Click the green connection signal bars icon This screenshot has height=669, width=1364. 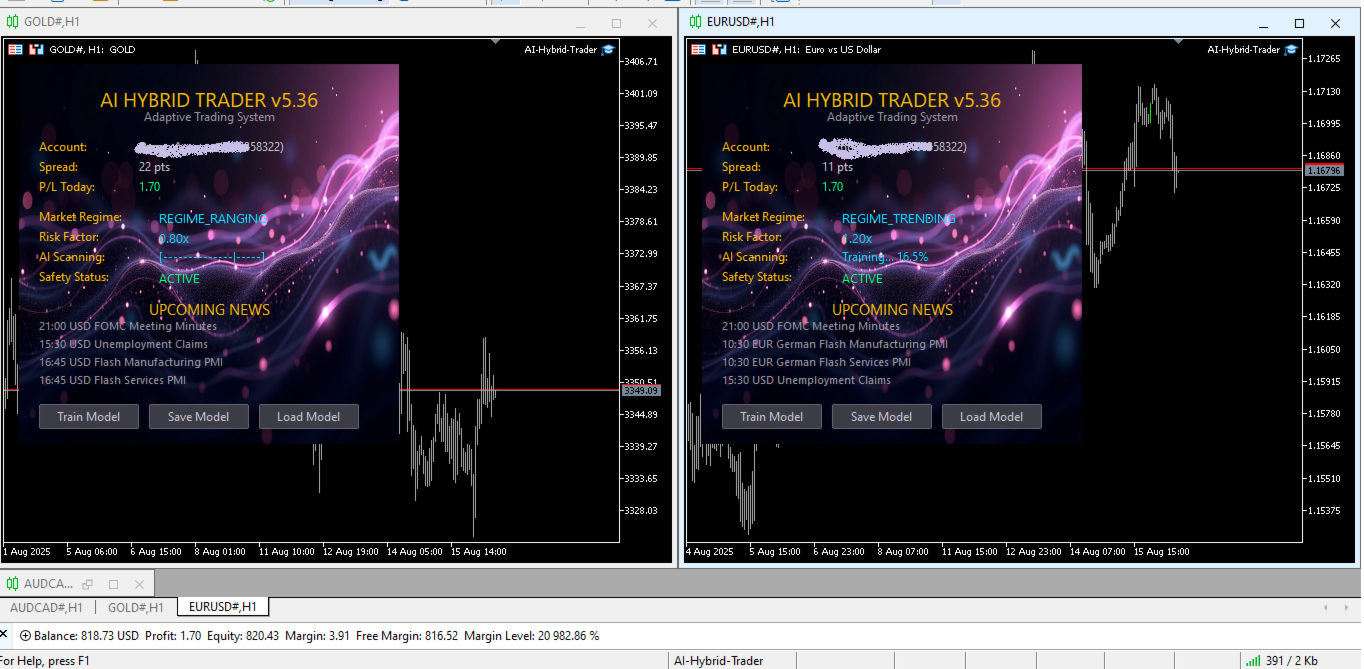1253,660
